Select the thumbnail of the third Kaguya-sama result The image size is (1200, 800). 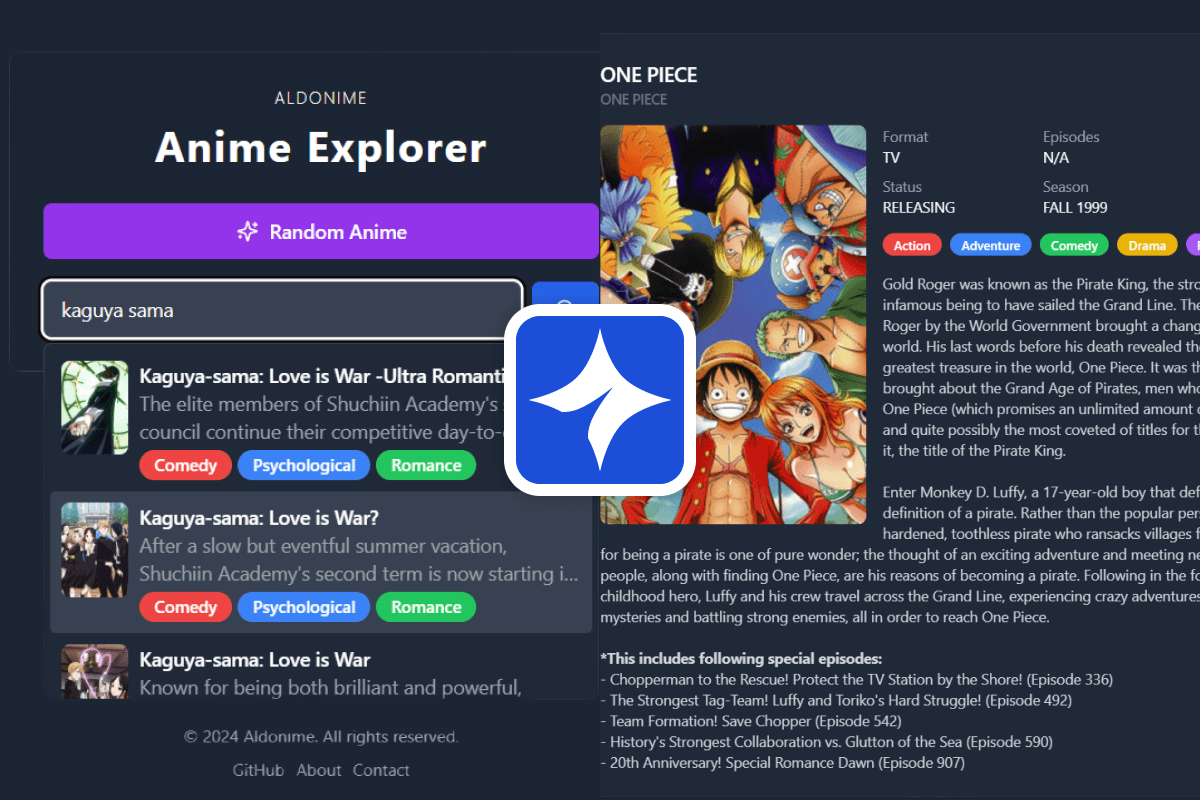[x=94, y=672]
